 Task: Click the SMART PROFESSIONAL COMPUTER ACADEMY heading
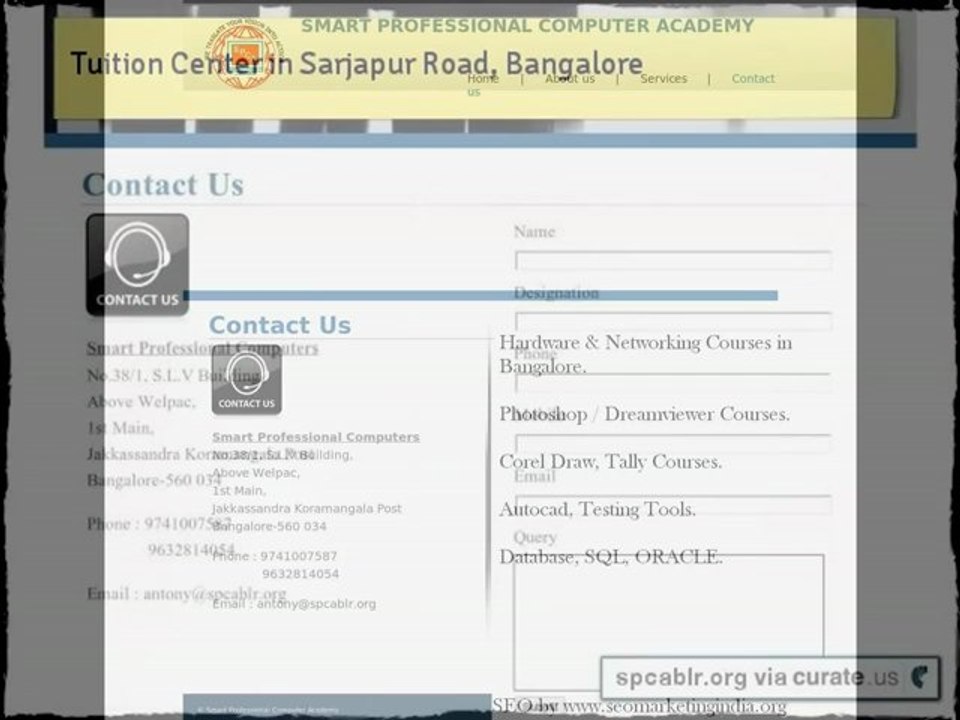point(527,26)
